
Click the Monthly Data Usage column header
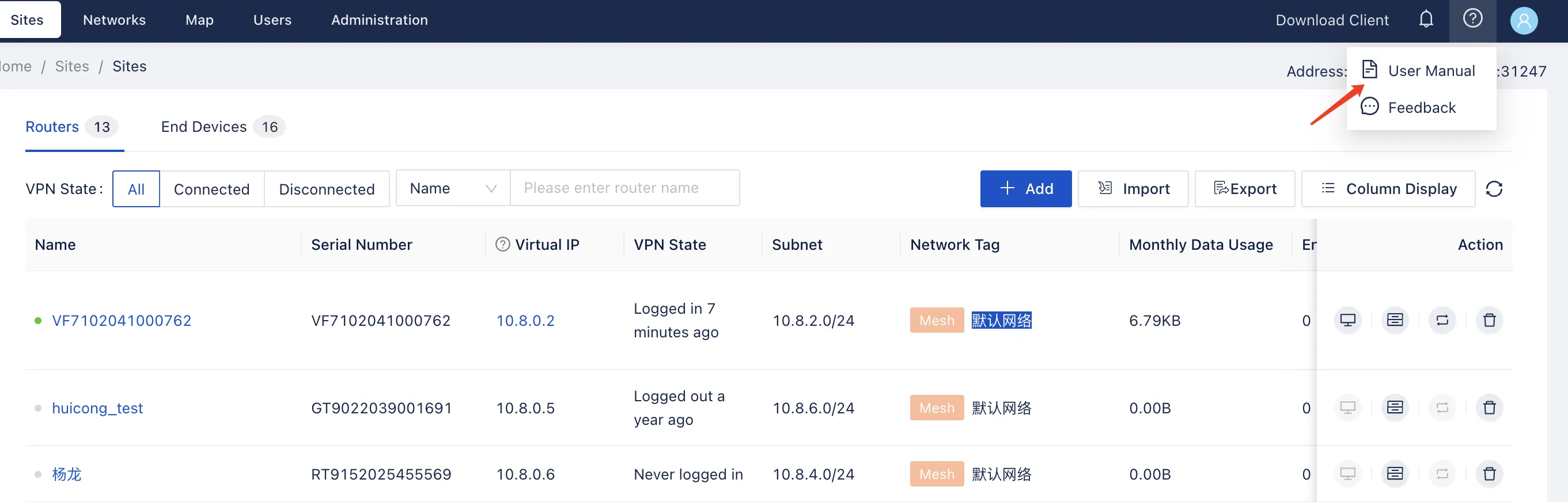(1201, 245)
